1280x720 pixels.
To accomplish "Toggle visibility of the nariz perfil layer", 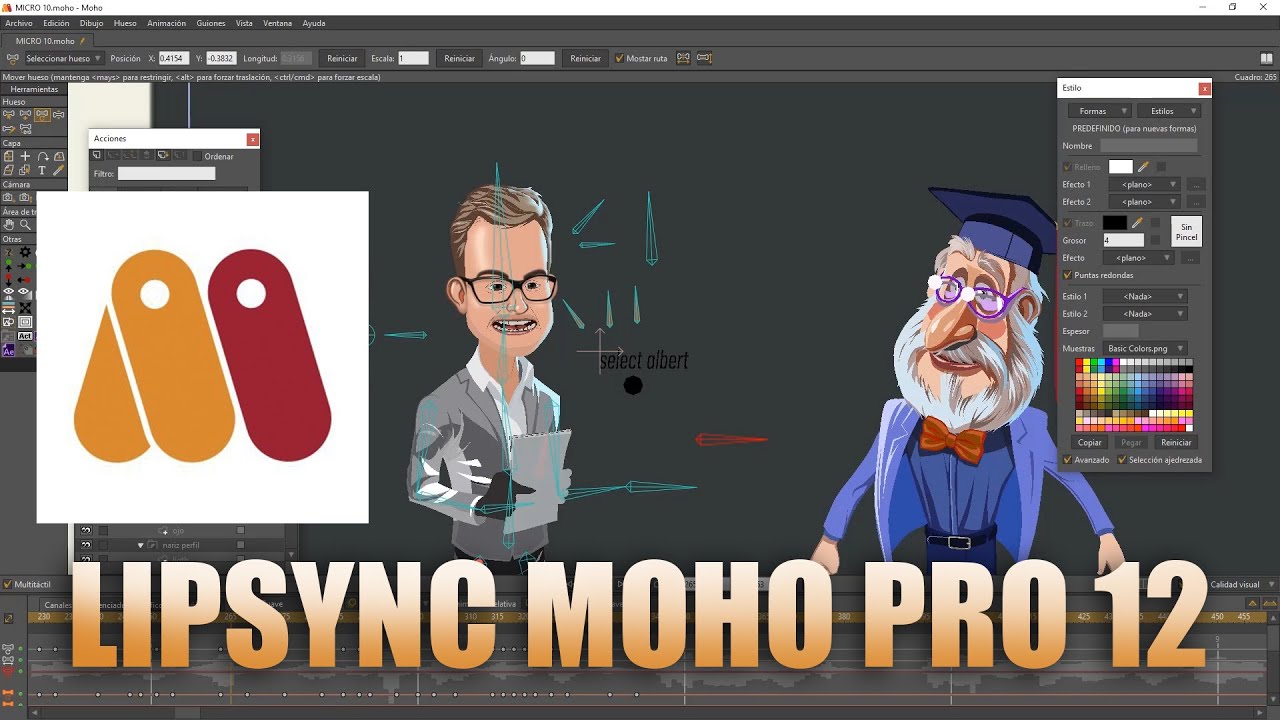I will click(86, 545).
